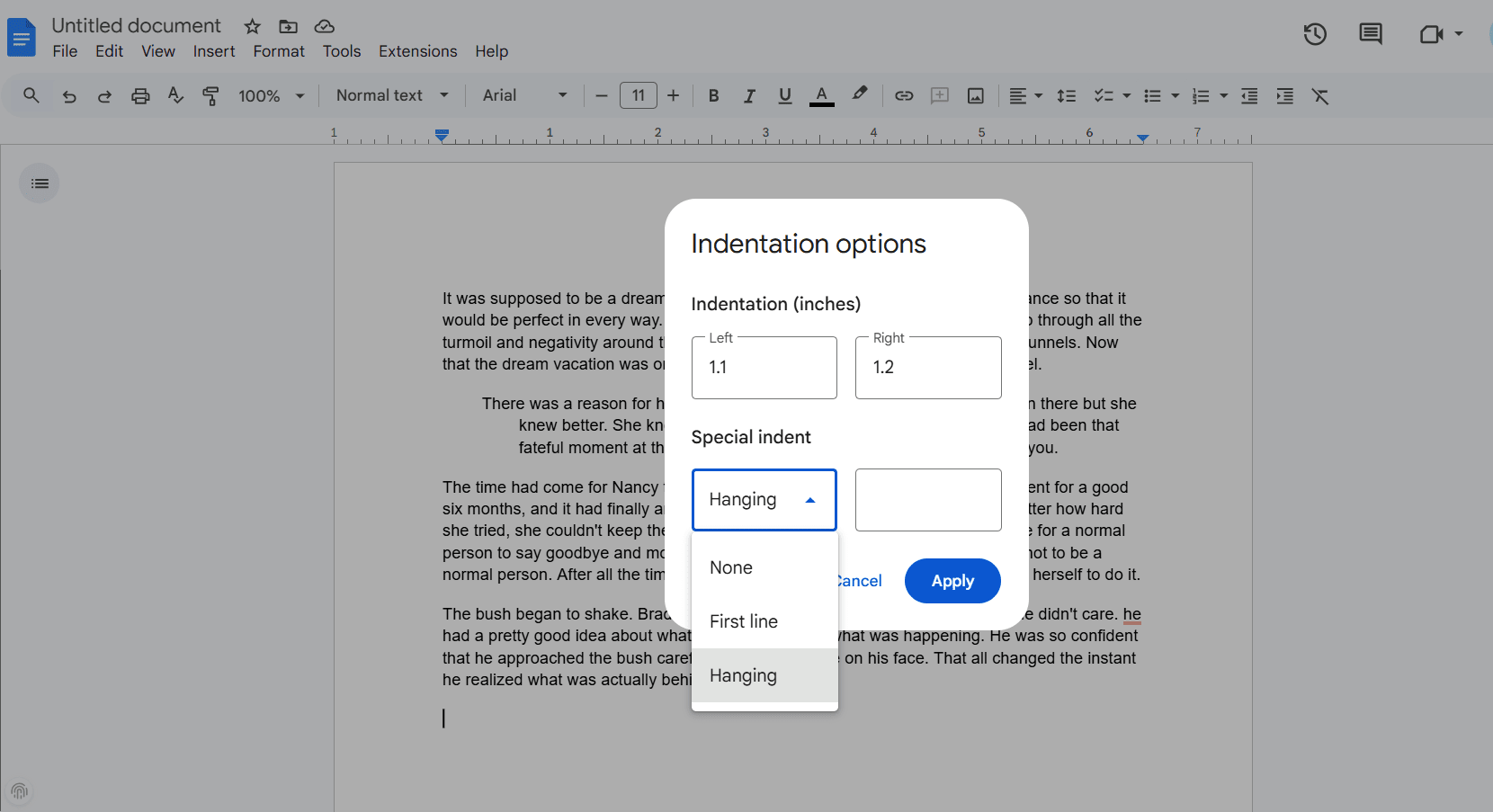Image resolution: width=1493 pixels, height=812 pixels.
Task: Click the special indent value field
Action: click(x=928, y=500)
